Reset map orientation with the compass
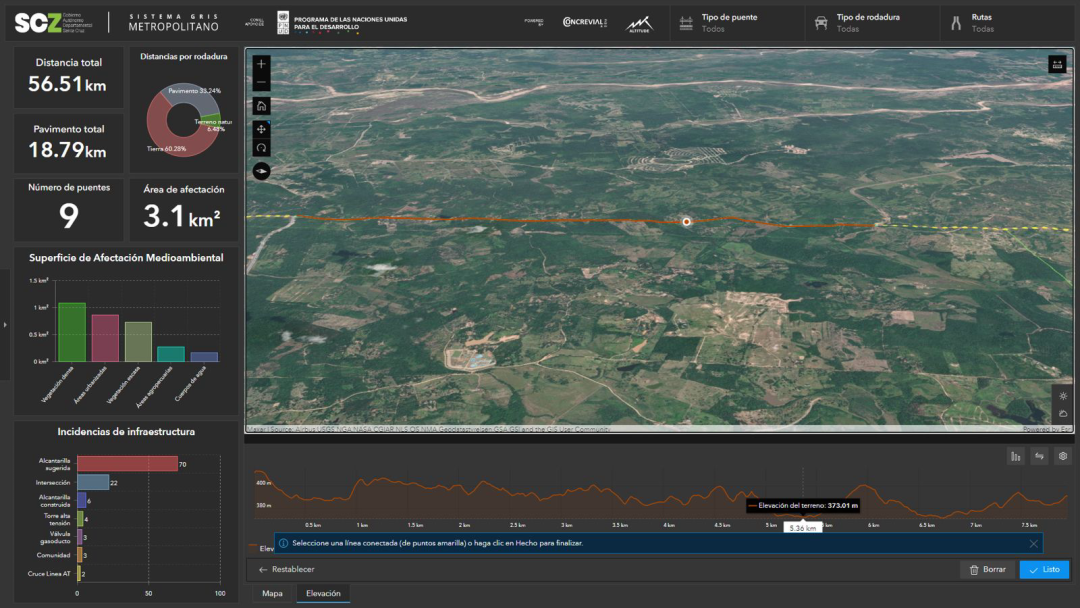The width and height of the screenshot is (1080, 608). (261, 171)
